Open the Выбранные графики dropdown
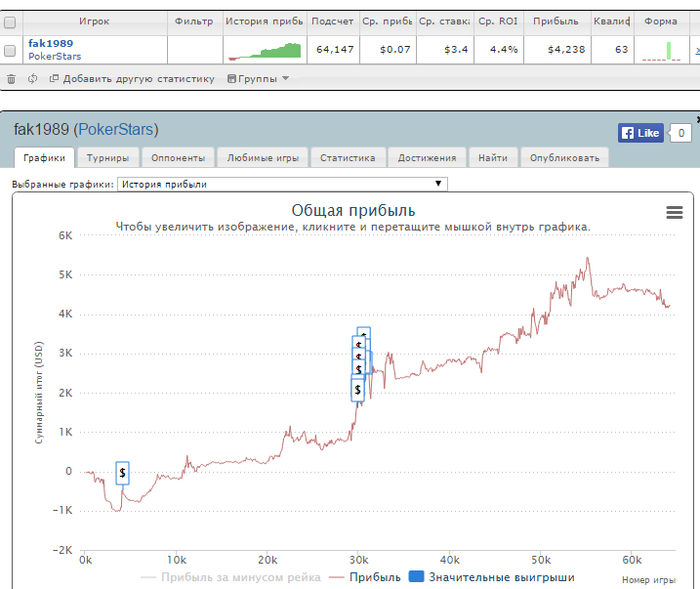The height and width of the screenshot is (589, 700). [x=282, y=184]
